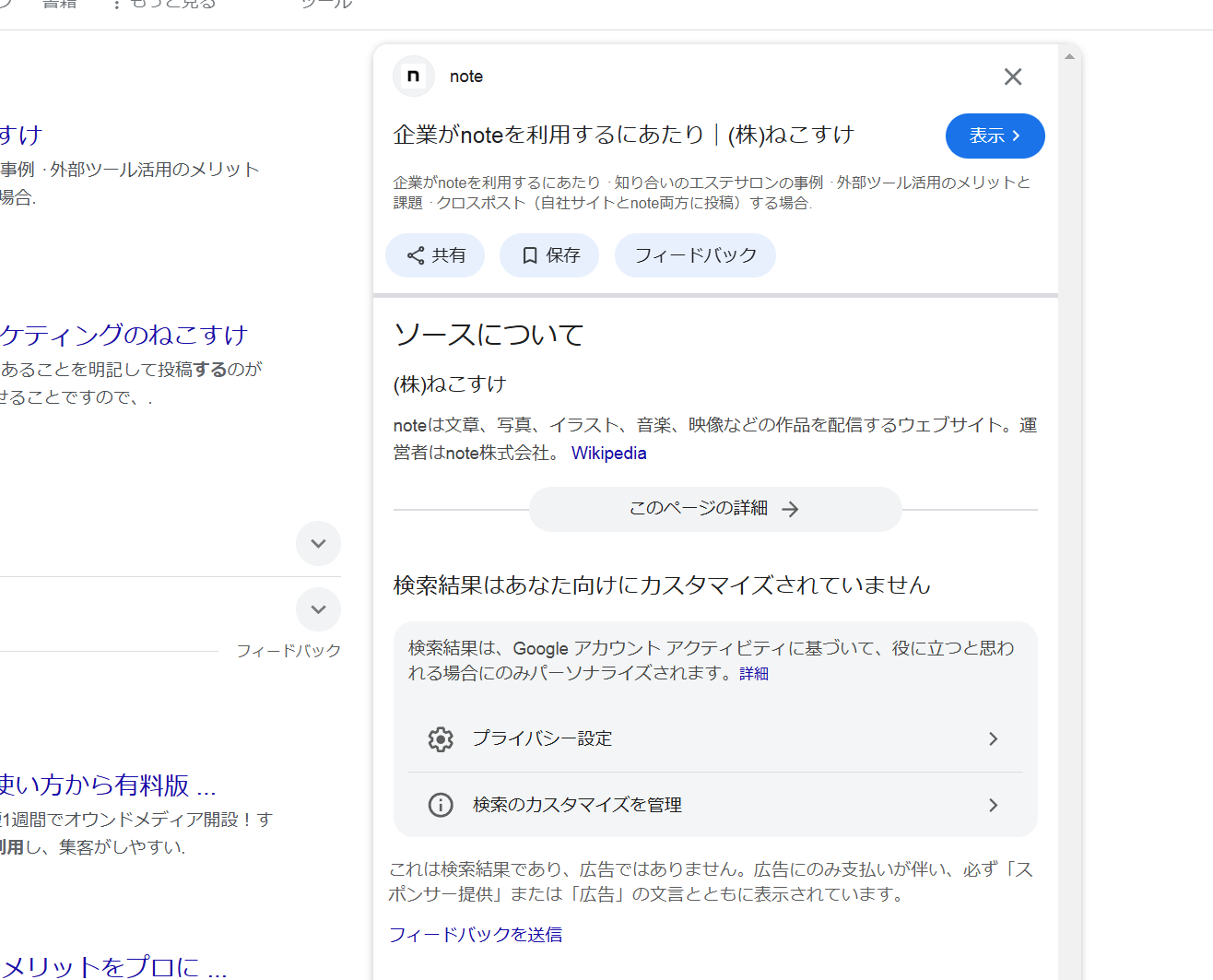The width and height of the screenshot is (1213, 980).
Task: Expand the lower circular chevron above フィードバック
Action: [x=318, y=609]
